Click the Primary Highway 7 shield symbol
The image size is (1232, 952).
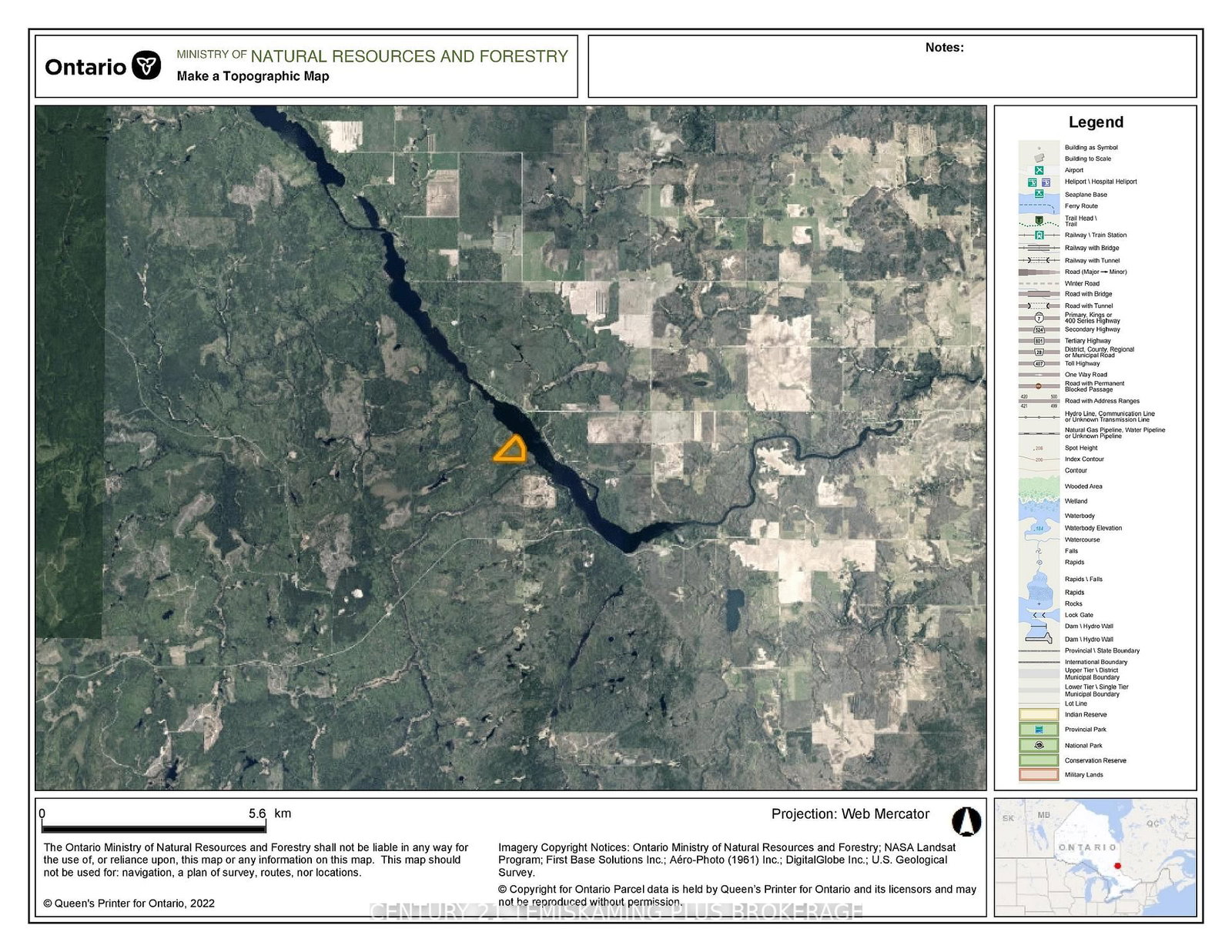1039,318
